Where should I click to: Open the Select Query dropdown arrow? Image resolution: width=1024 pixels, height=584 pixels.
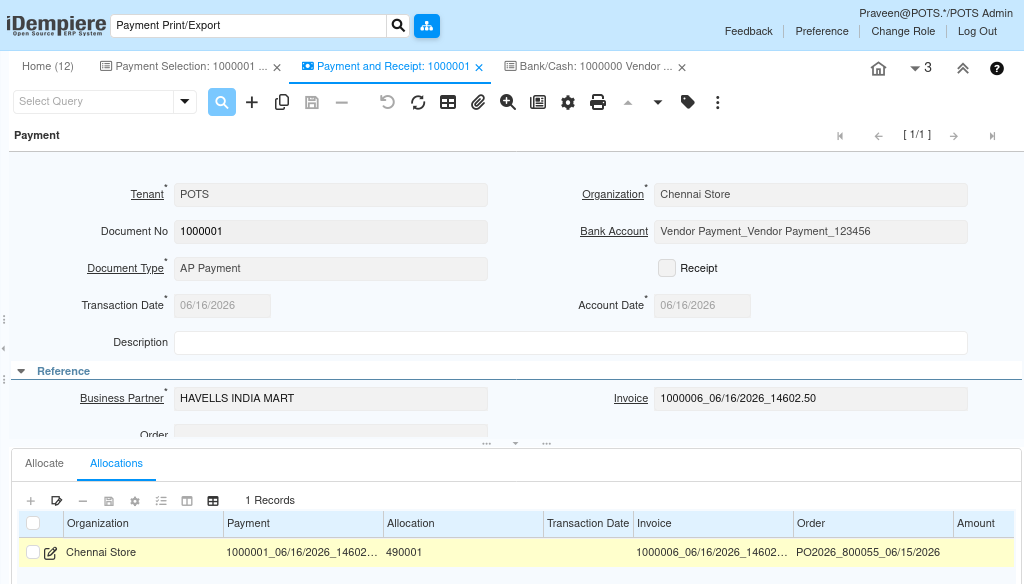coord(185,102)
